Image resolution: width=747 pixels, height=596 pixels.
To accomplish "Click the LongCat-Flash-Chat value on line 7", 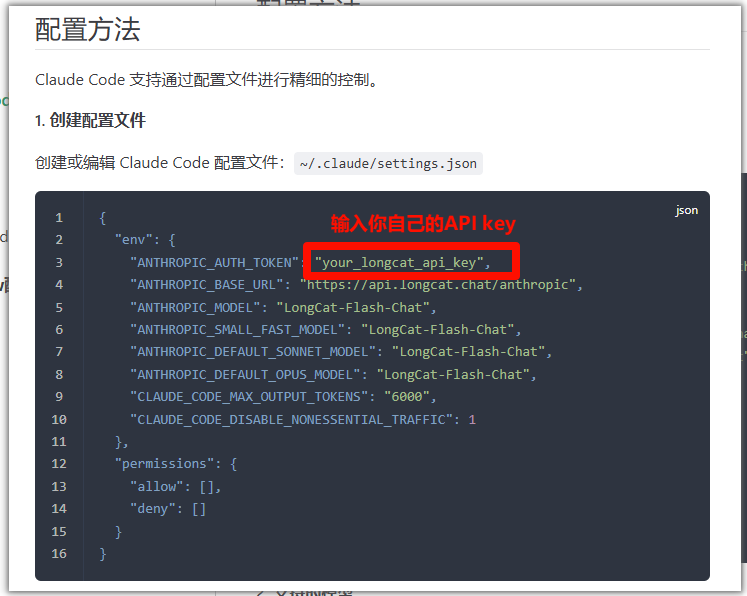I will point(468,352).
